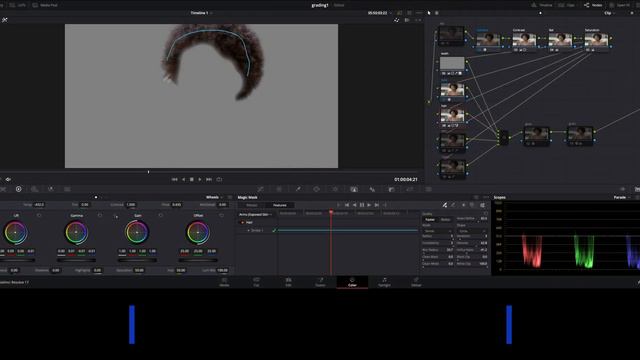This screenshot has width=640, height=360.
Task: Open the viewer timecode dropdown
Action: [379, 13]
